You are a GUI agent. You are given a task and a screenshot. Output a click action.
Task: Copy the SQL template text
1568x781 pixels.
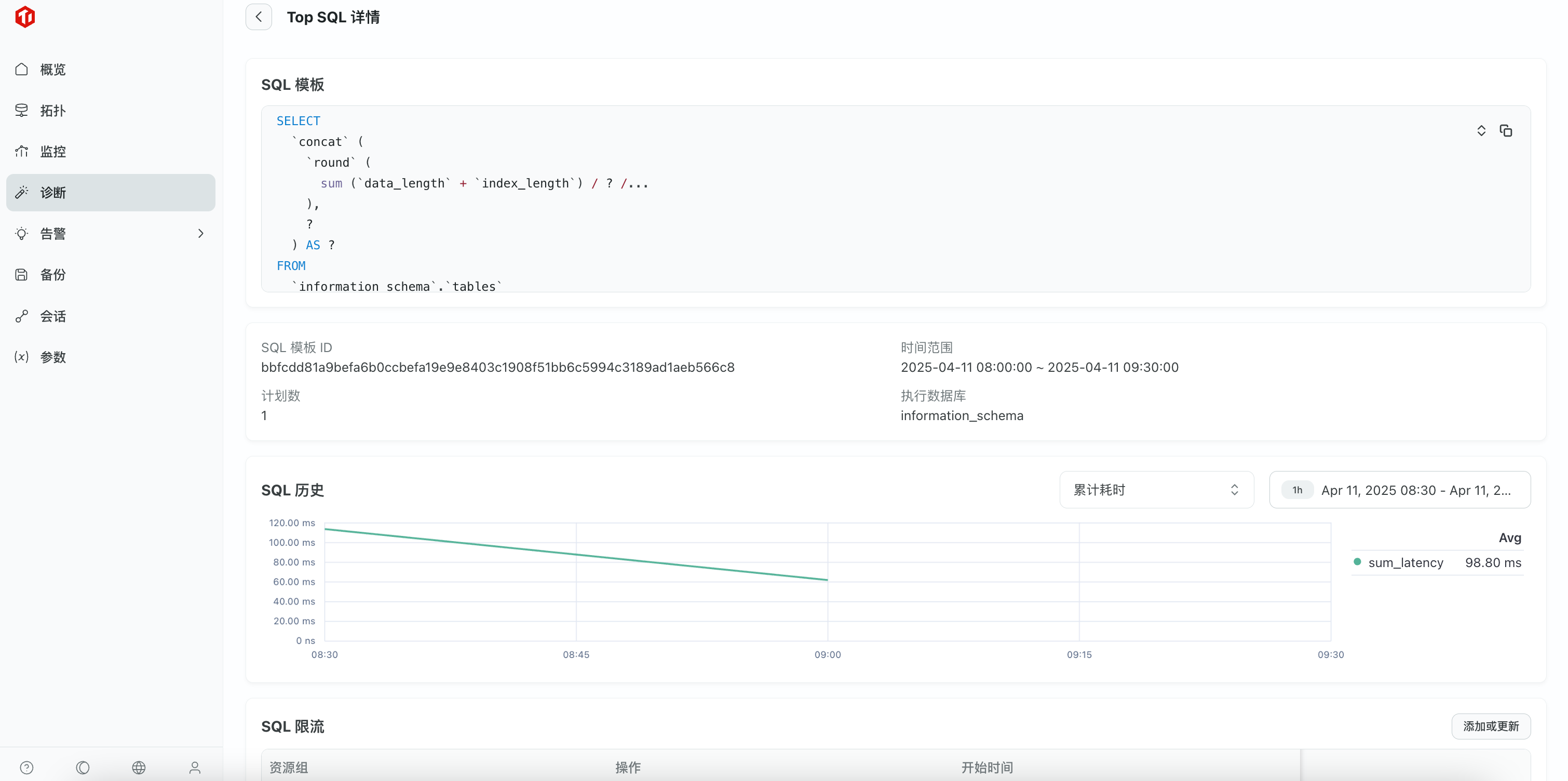pyautogui.click(x=1506, y=131)
